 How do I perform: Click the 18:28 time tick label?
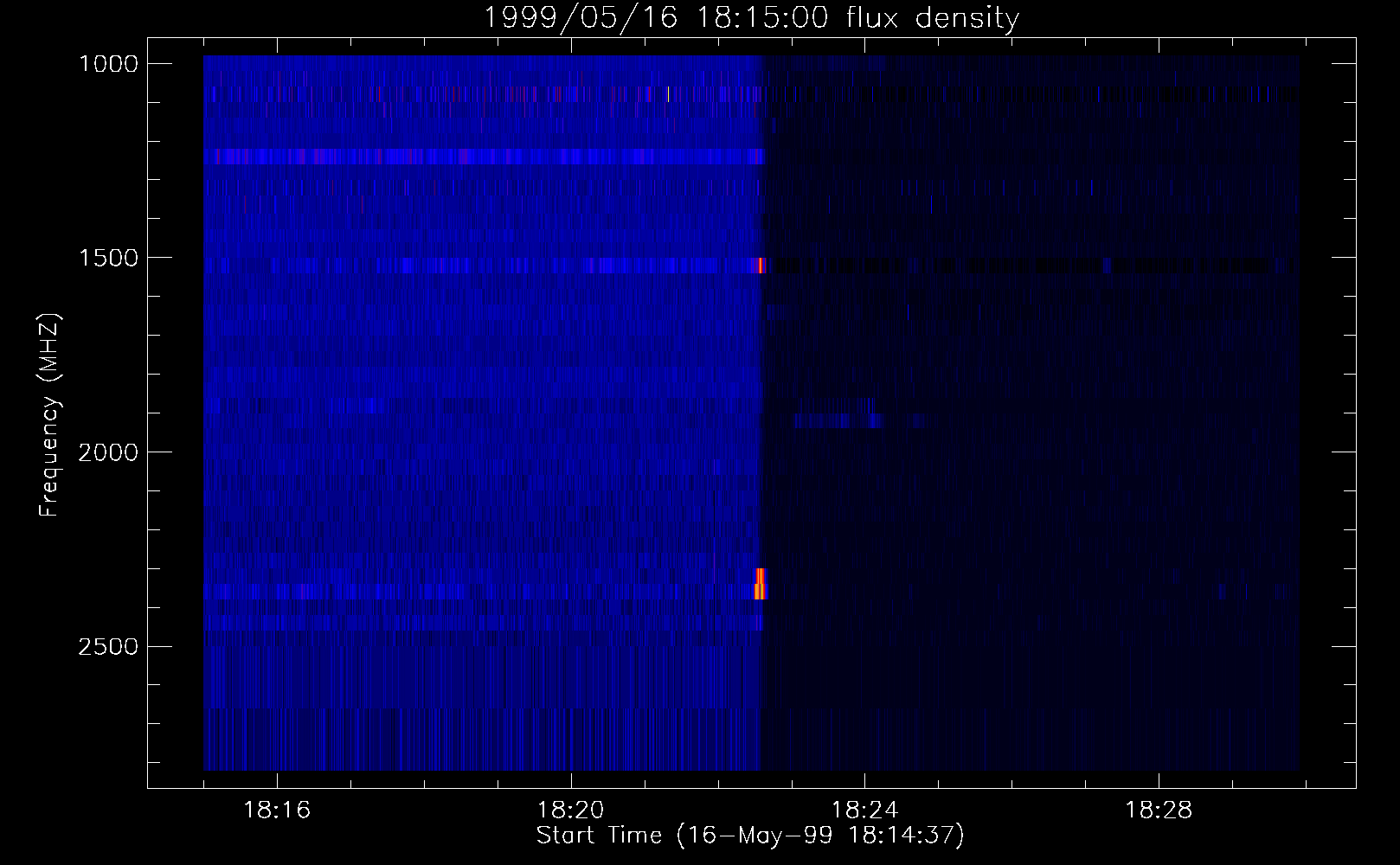(x=1158, y=811)
